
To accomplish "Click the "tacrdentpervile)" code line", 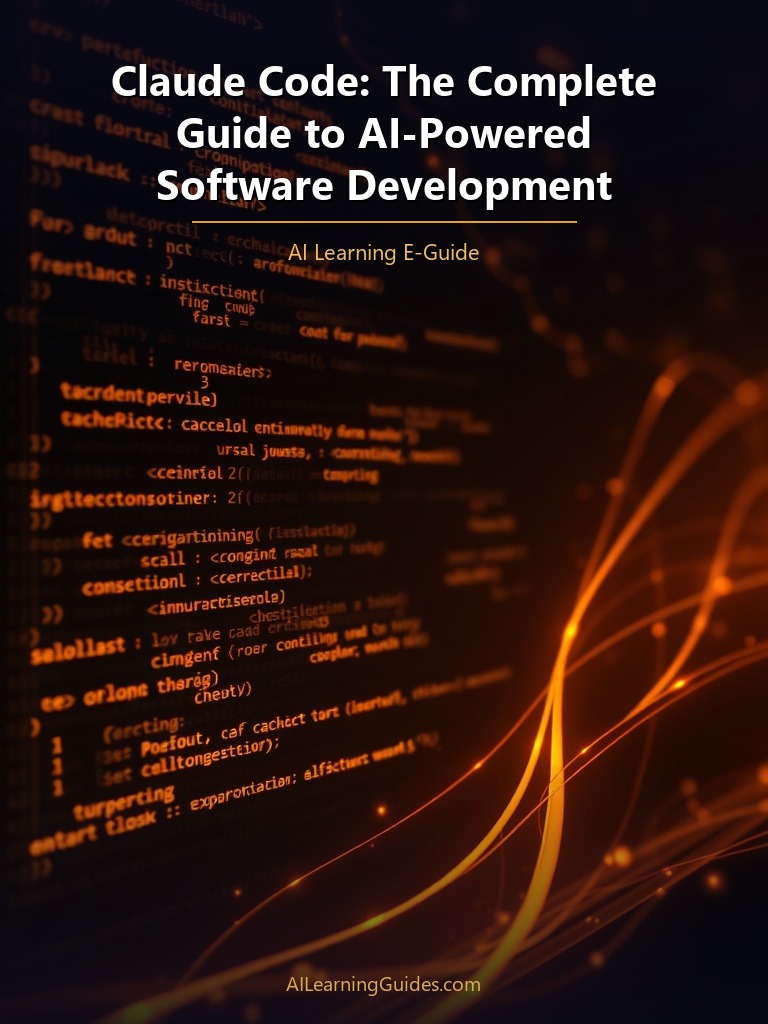I will [x=139, y=395].
